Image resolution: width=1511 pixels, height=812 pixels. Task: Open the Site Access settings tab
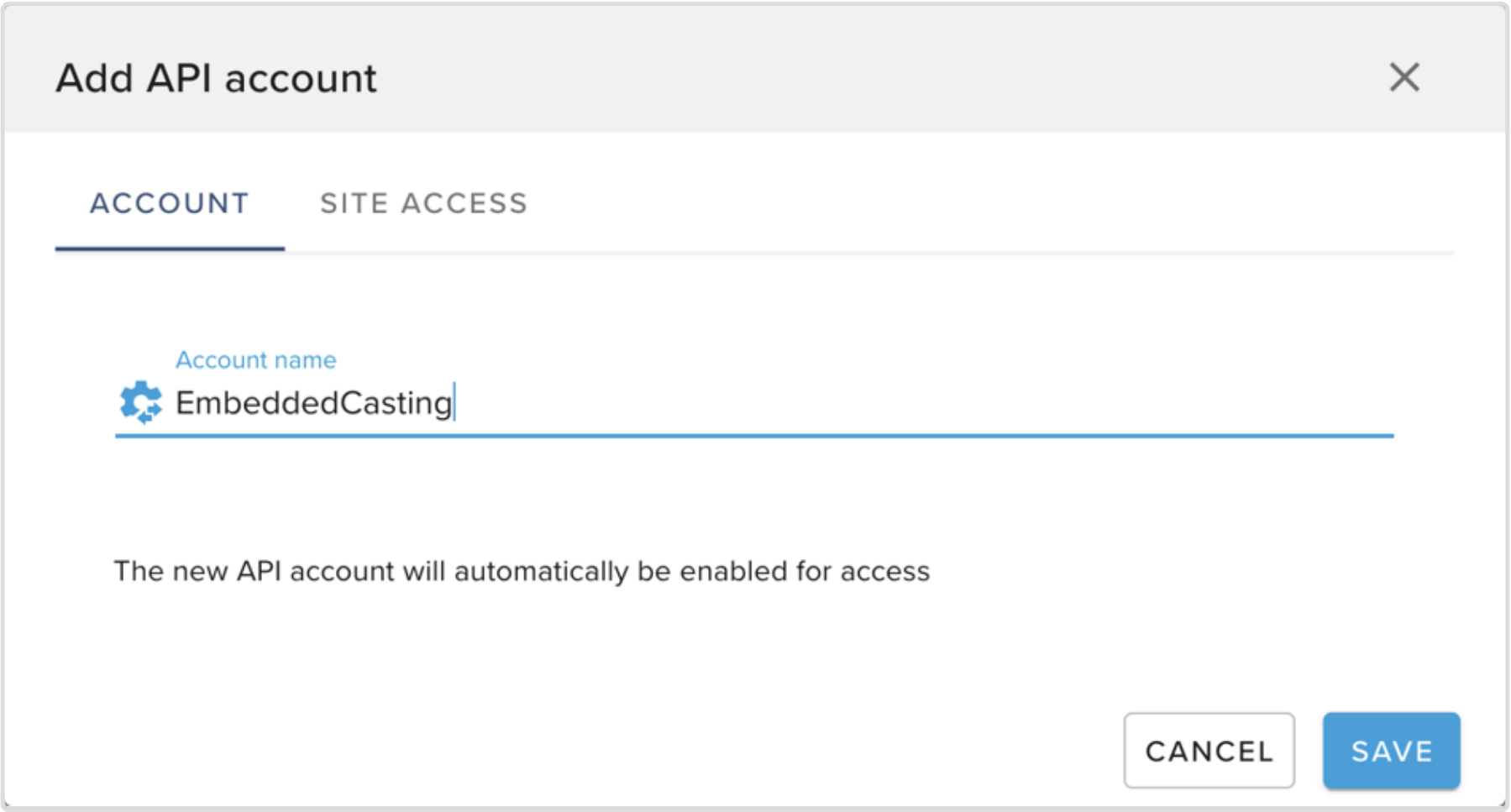point(423,202)
